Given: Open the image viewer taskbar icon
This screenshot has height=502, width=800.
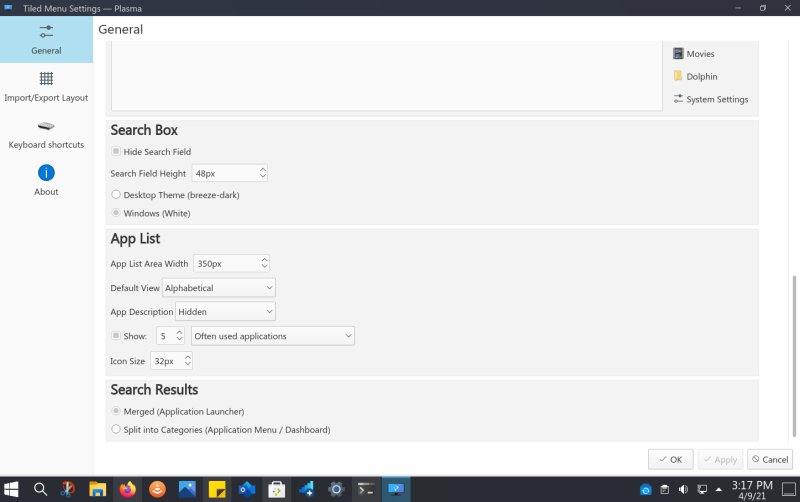Looking at the screenshot, I should click(x=187, y=489).
